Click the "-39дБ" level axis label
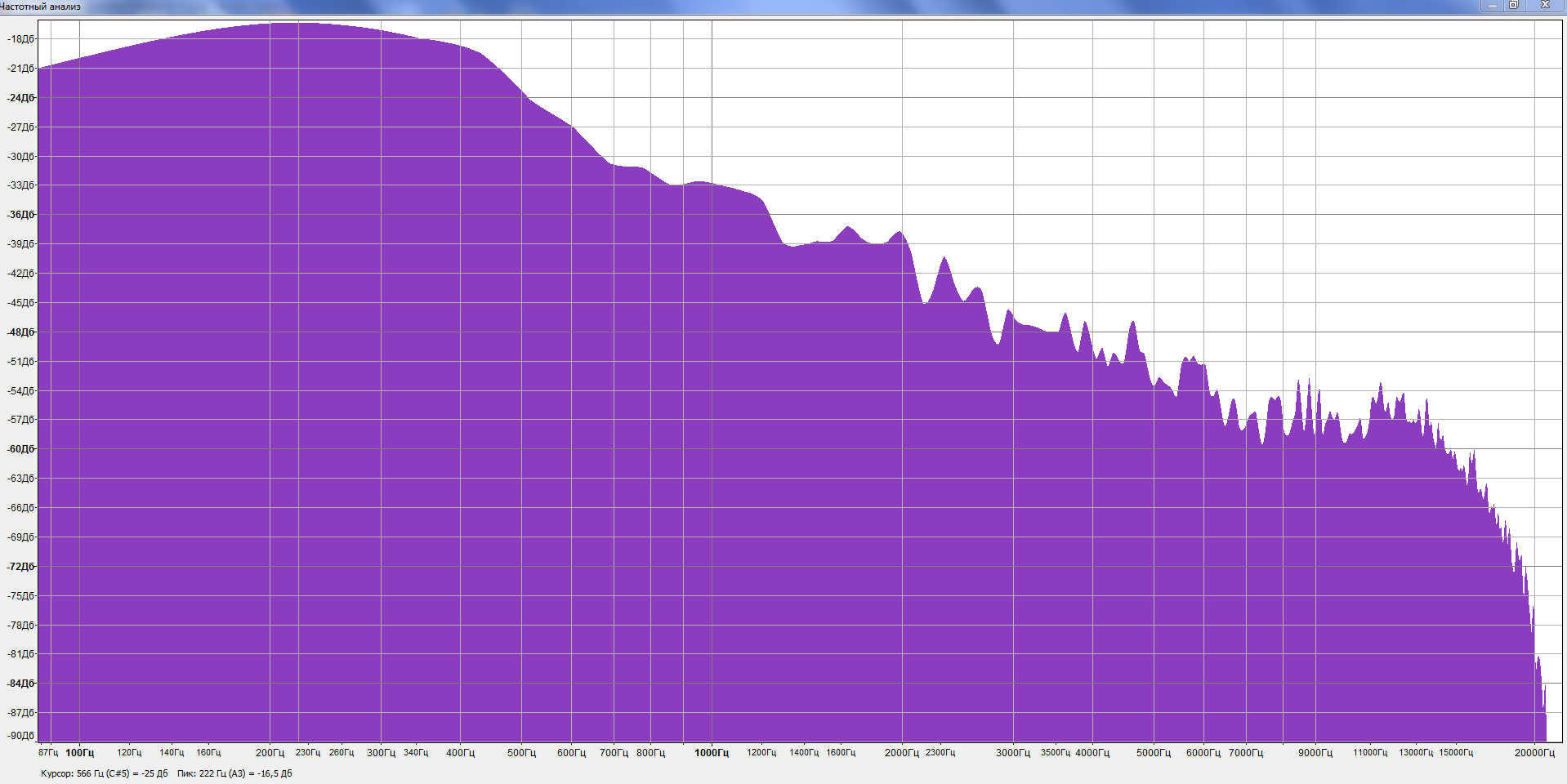Image resolution: width=1567 pixels, height=784 pixels. [x=22, y=244]
